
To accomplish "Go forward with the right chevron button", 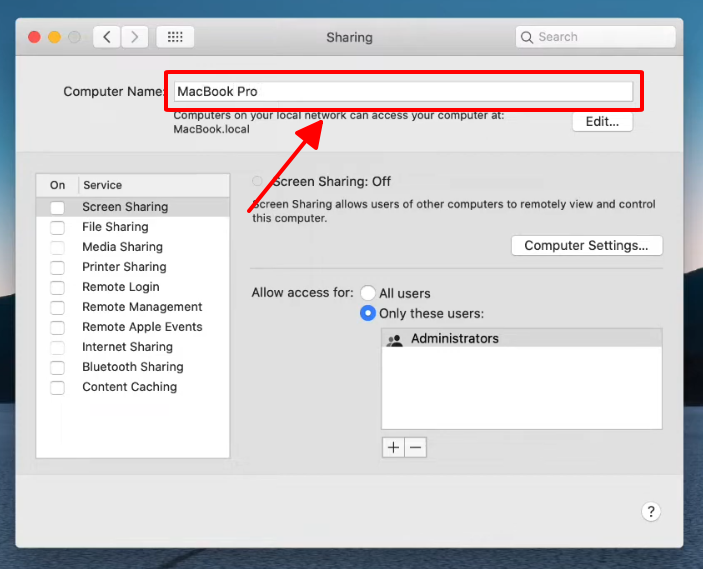I will [135, 37].
